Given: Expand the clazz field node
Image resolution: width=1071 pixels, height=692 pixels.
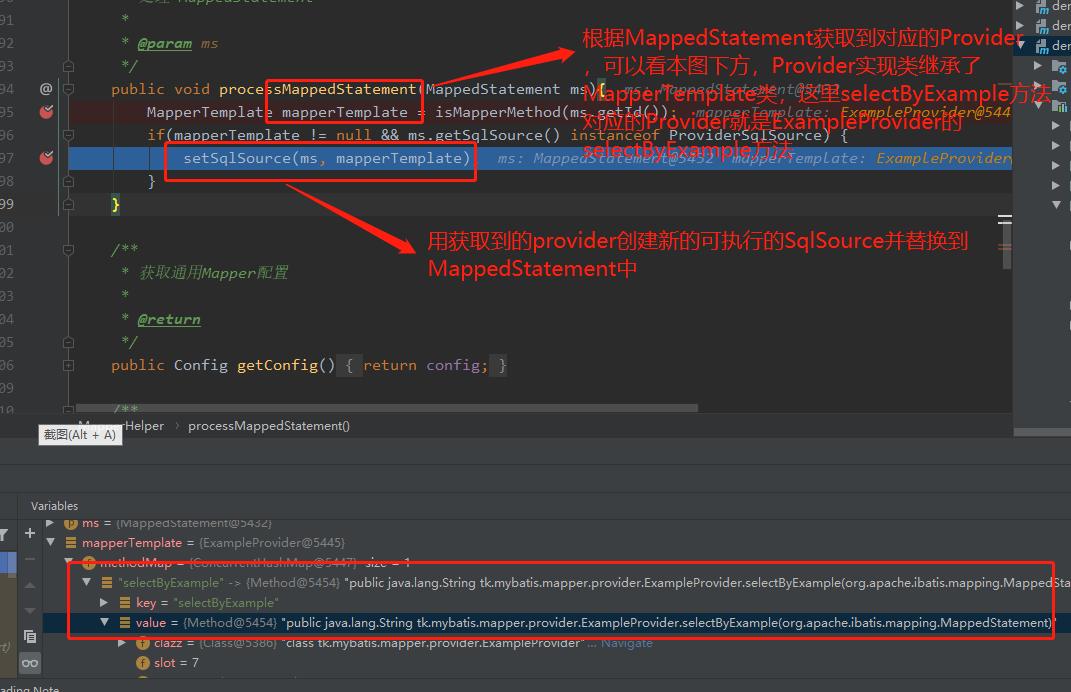Looking at the screenshot, I should click(122, 643).
